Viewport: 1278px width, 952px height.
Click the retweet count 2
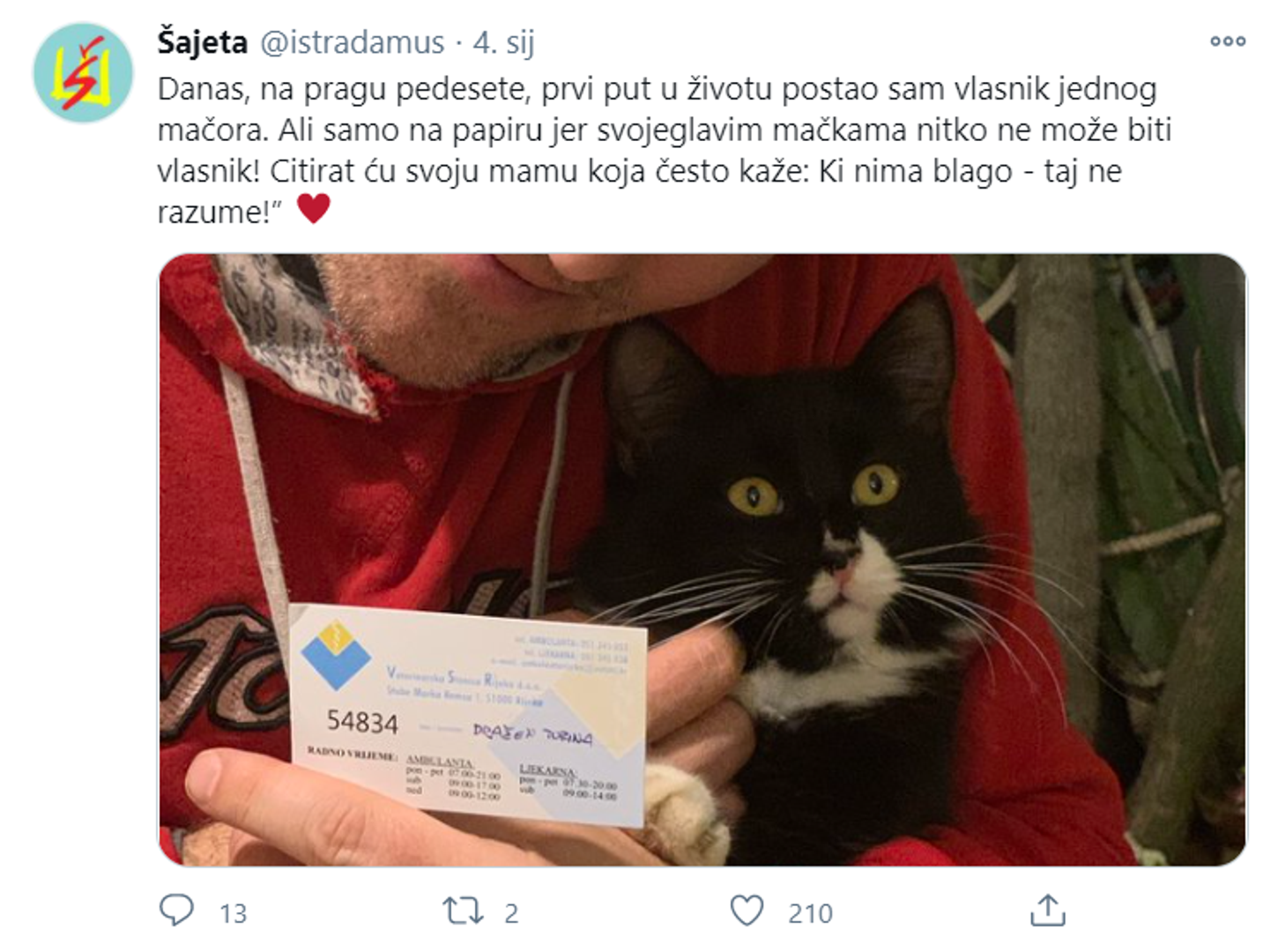(511, 913)
